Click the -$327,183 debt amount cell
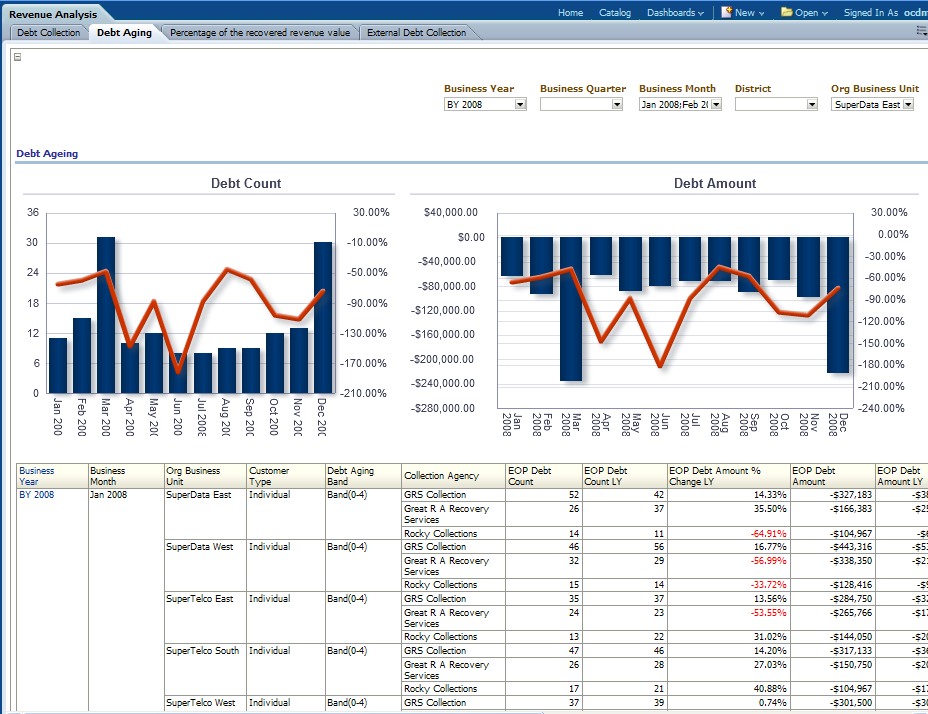This screenshot has height=714, width=928. [851, 495]
